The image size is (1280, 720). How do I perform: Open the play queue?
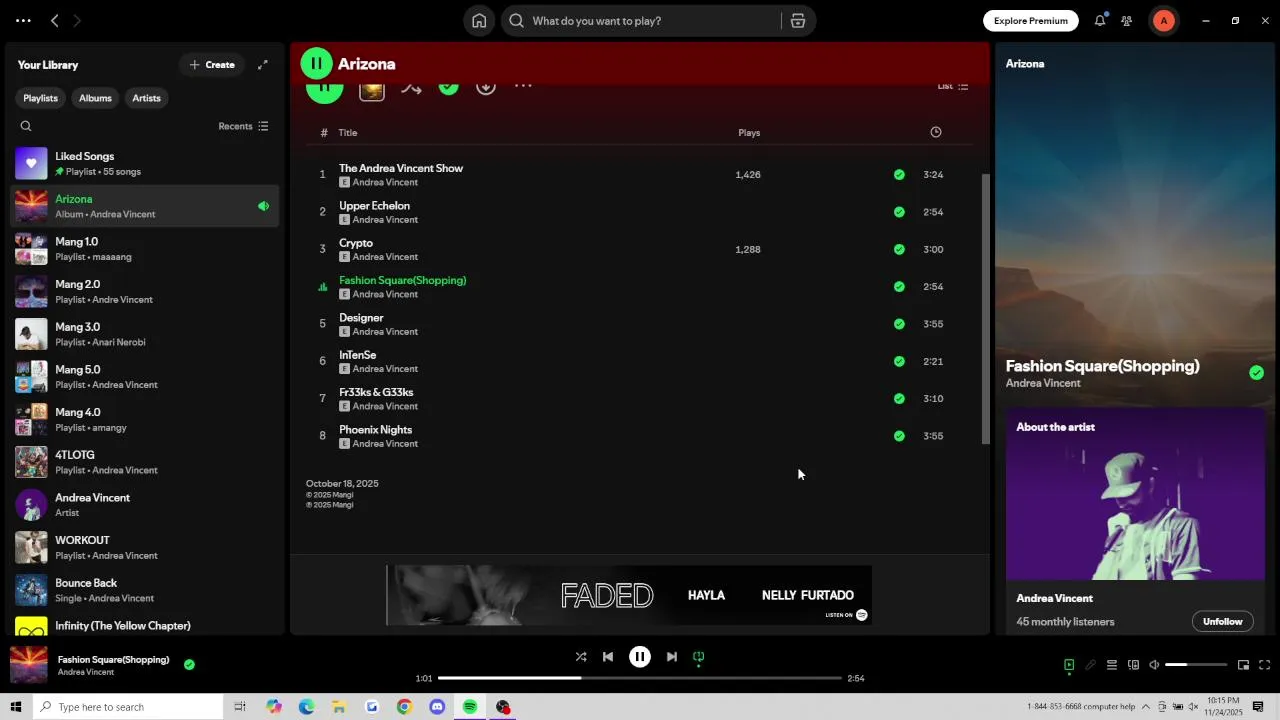(1112, 665)
